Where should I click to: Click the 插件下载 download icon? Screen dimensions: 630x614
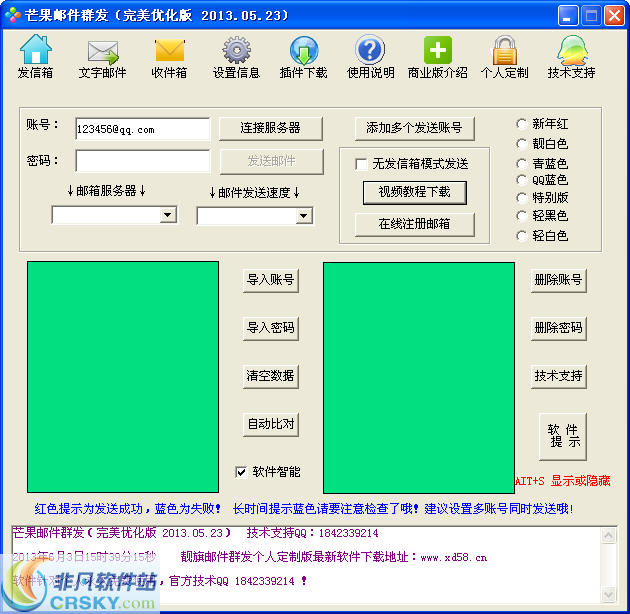tap(304, 50)
